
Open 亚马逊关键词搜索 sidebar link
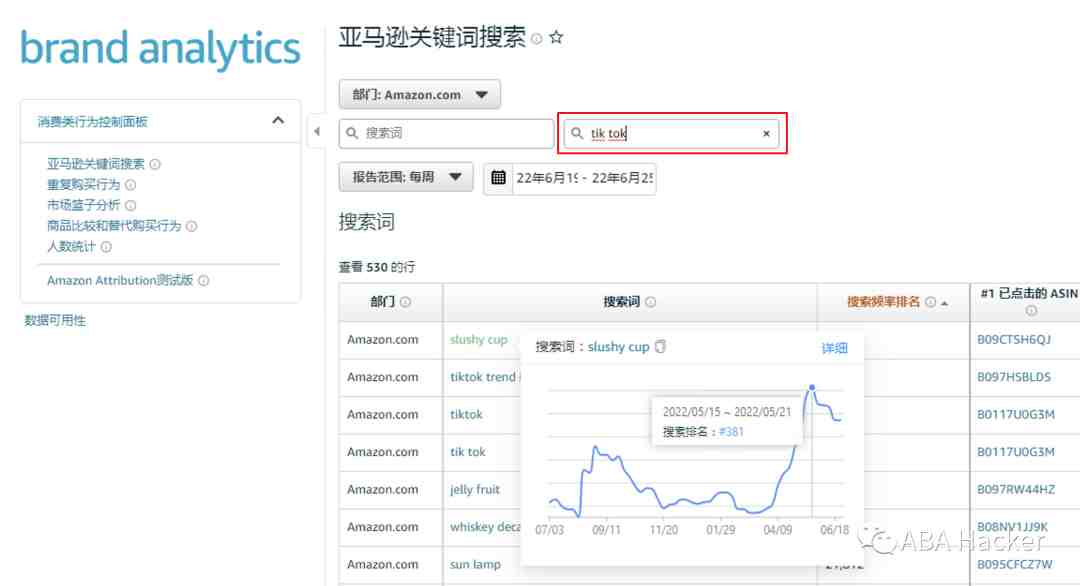point(96,164)
